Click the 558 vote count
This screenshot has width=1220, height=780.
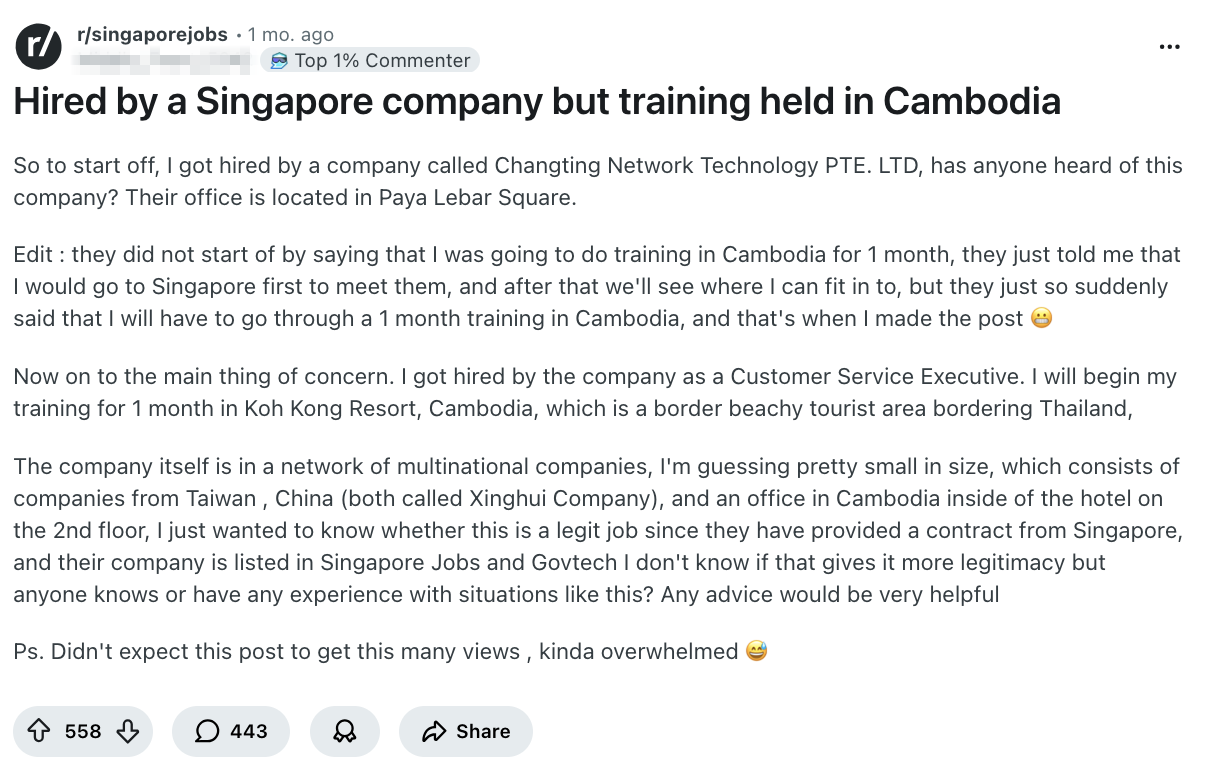pos(83,731)
